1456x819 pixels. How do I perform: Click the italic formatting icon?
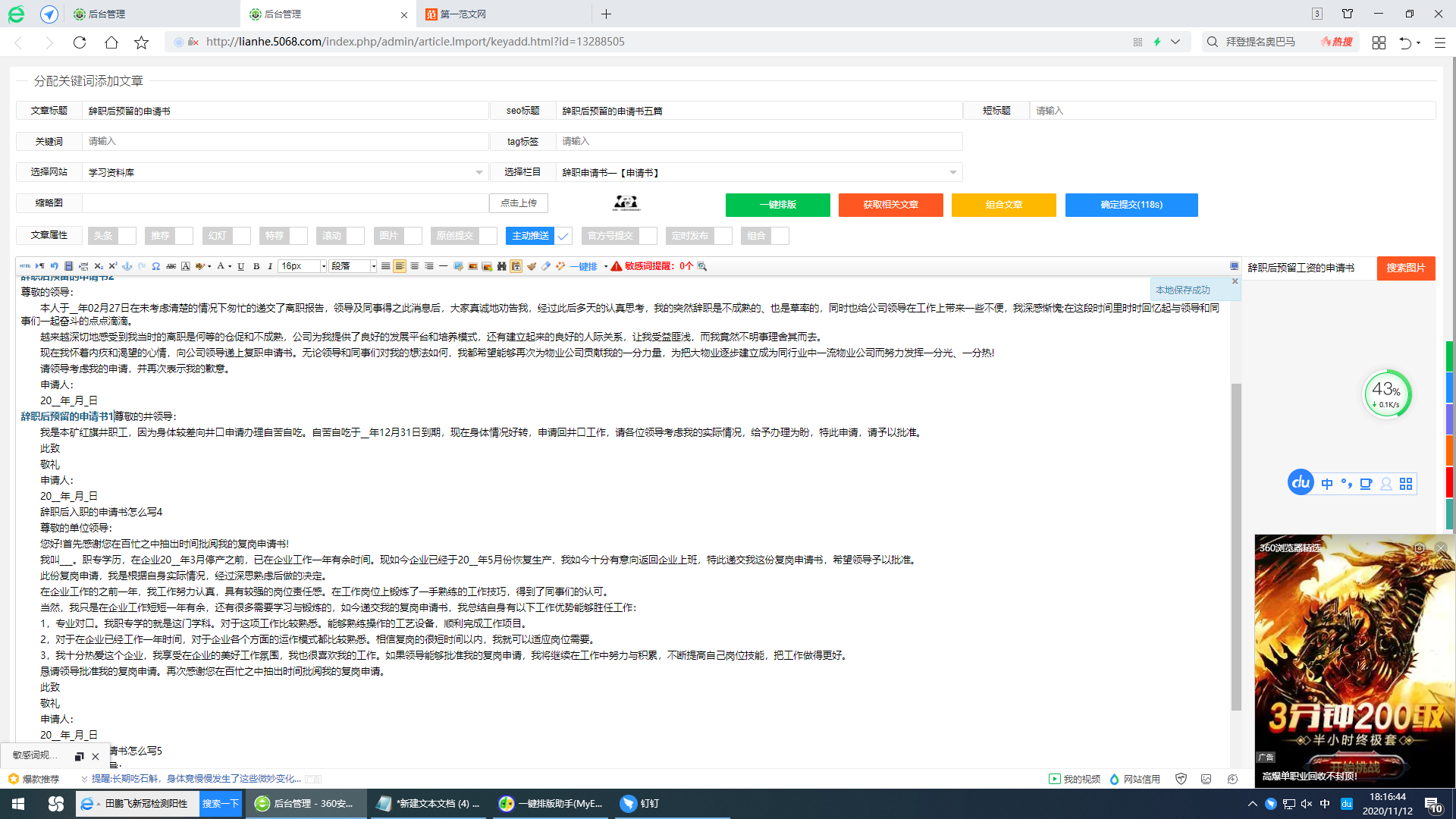[x=270, y=266]
